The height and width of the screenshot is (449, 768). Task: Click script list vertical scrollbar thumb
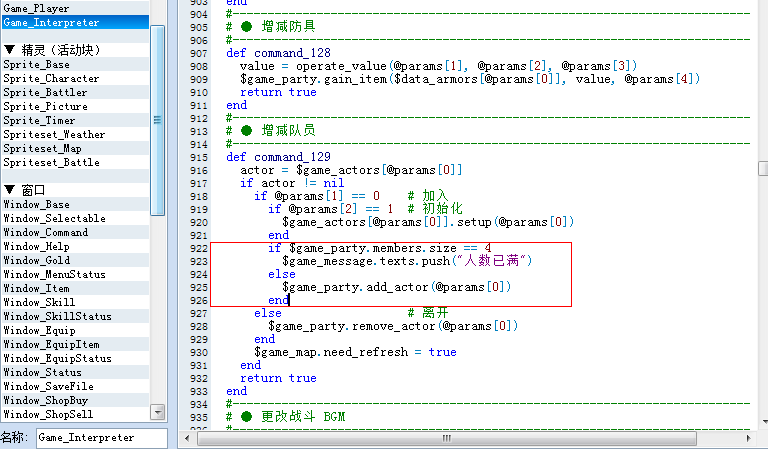(157, 120)
